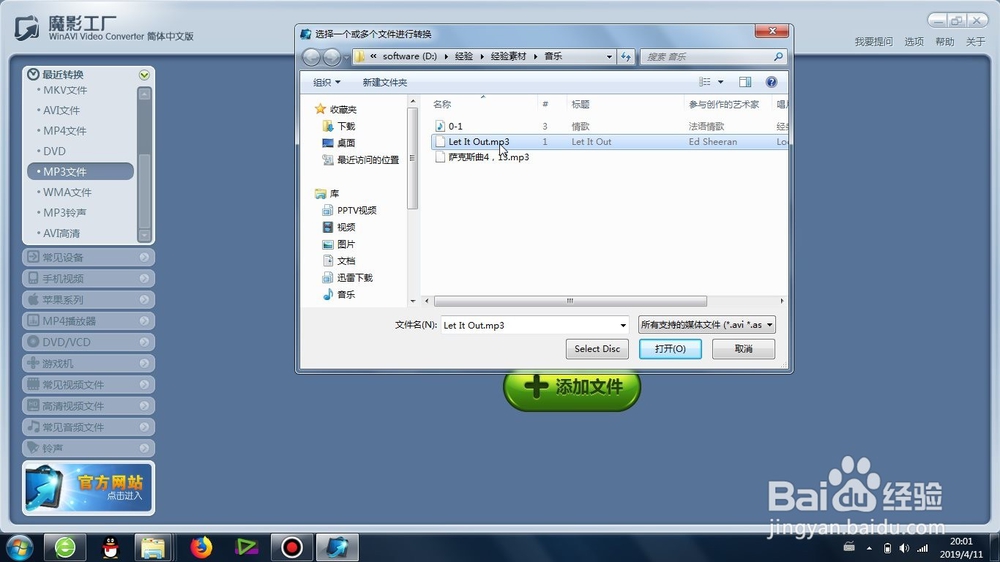Sort by the 名称 column header
Image resolution: width=1000 pixels, height=562 pixels.
coord(442,104)
